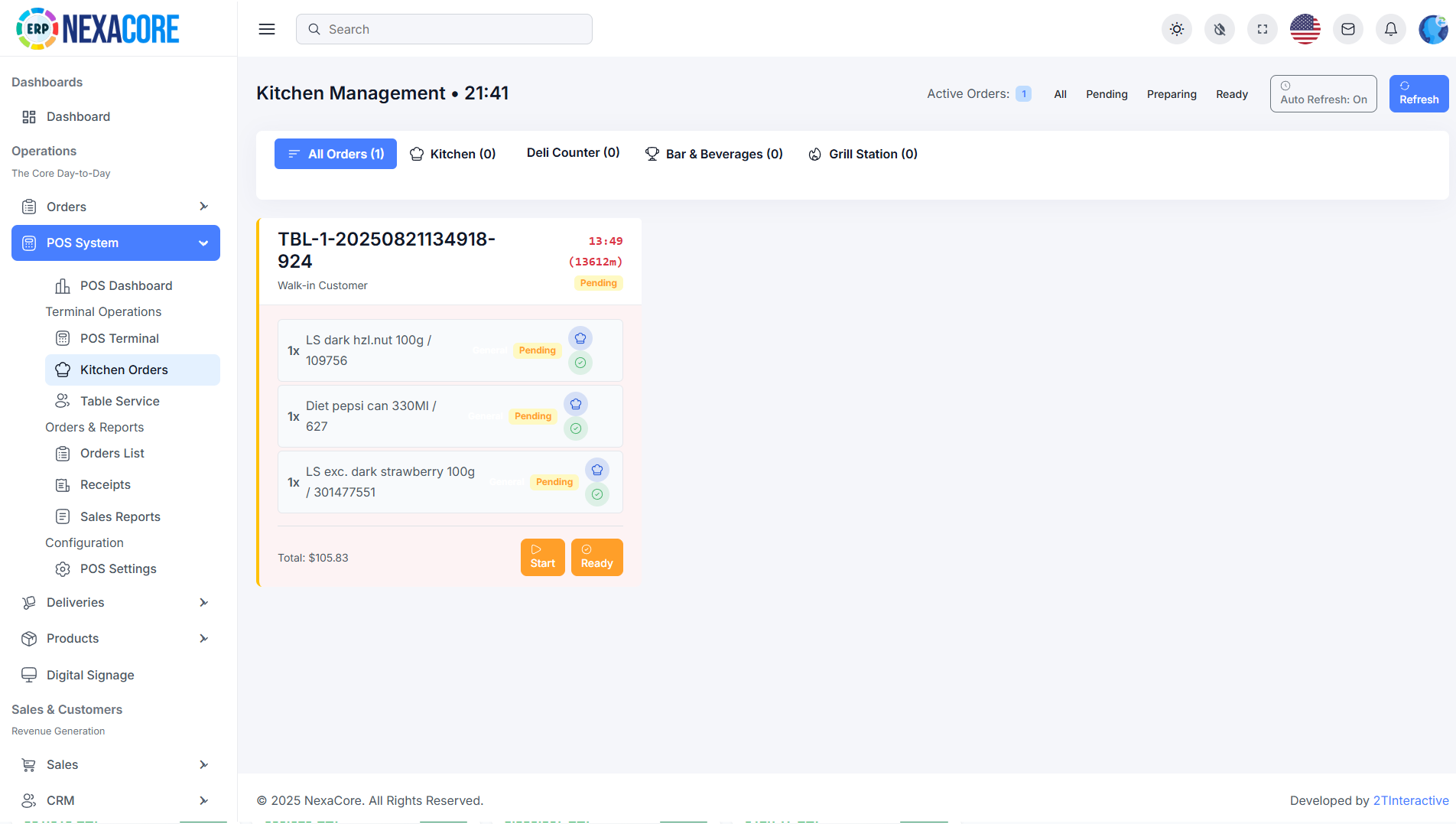Open the mail/messages envelope icon

(x=1347, y=29)
